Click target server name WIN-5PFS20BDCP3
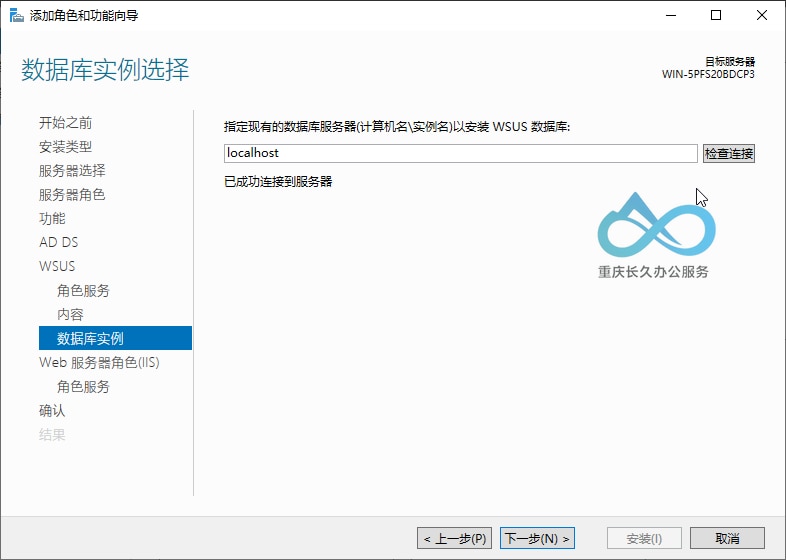This screenshot has height=560, width=786. [x=708, y=74]
